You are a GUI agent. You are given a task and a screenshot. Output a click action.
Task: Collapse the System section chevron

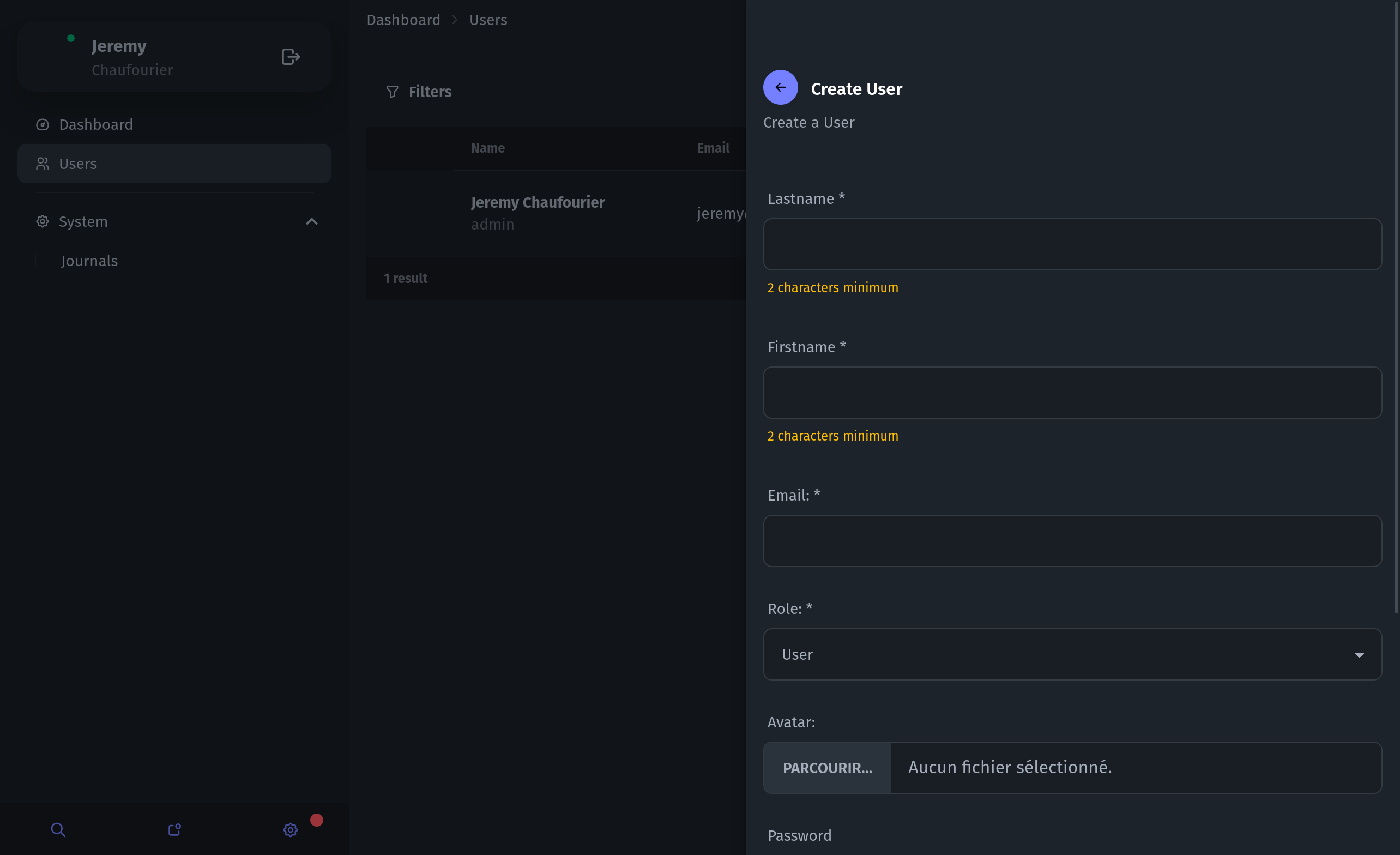pos(311,222)
